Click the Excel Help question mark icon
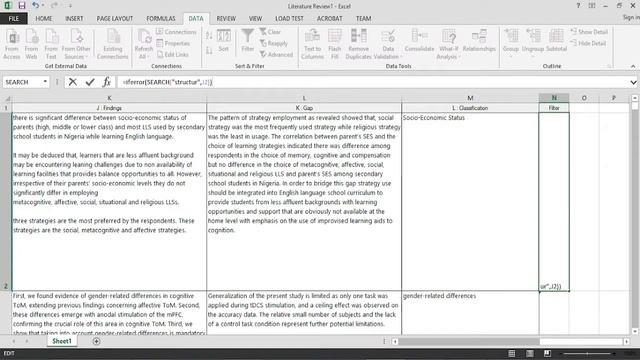 click(578, 6)
